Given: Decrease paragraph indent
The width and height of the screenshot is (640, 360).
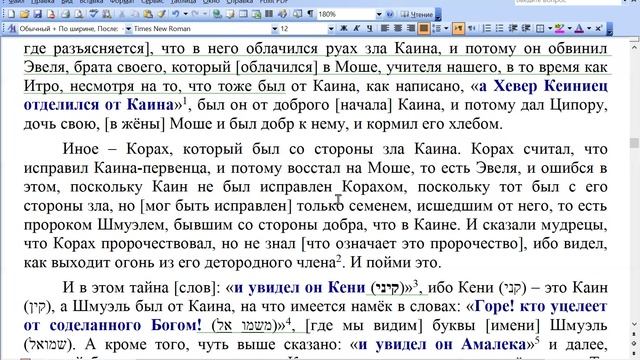Looking at the screenshot, I should click(x=513, y=28).
